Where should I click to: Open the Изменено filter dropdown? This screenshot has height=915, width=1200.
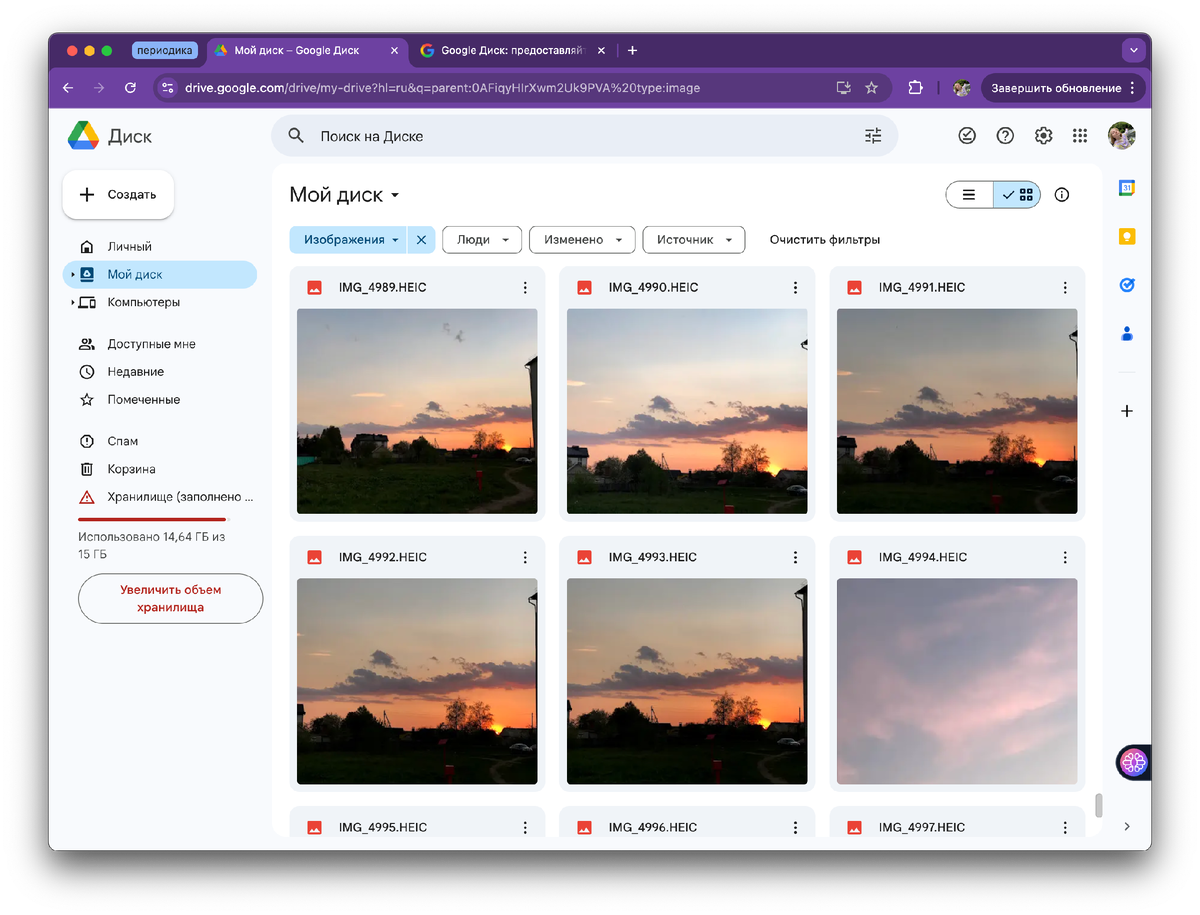(582, 240)
